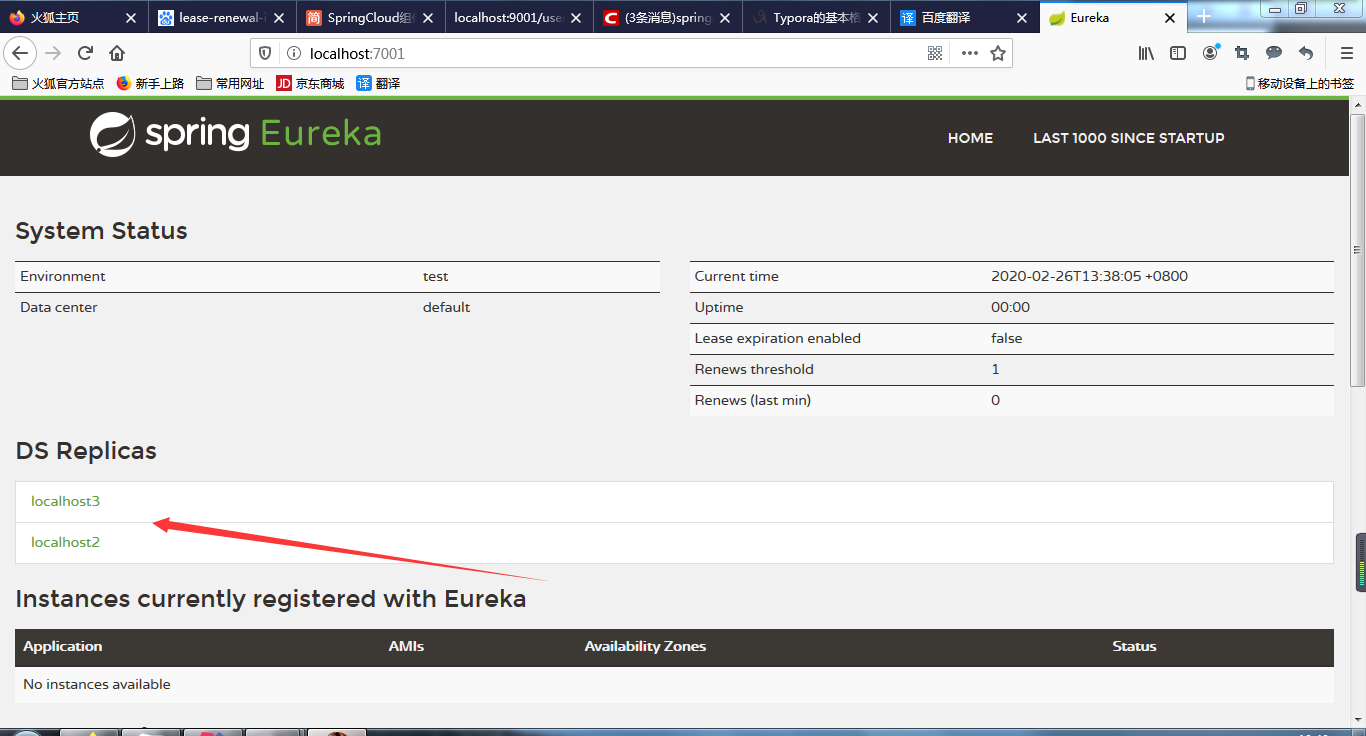Open the QR code icon in address bar
1366x736 pixels.
point(936,54)
